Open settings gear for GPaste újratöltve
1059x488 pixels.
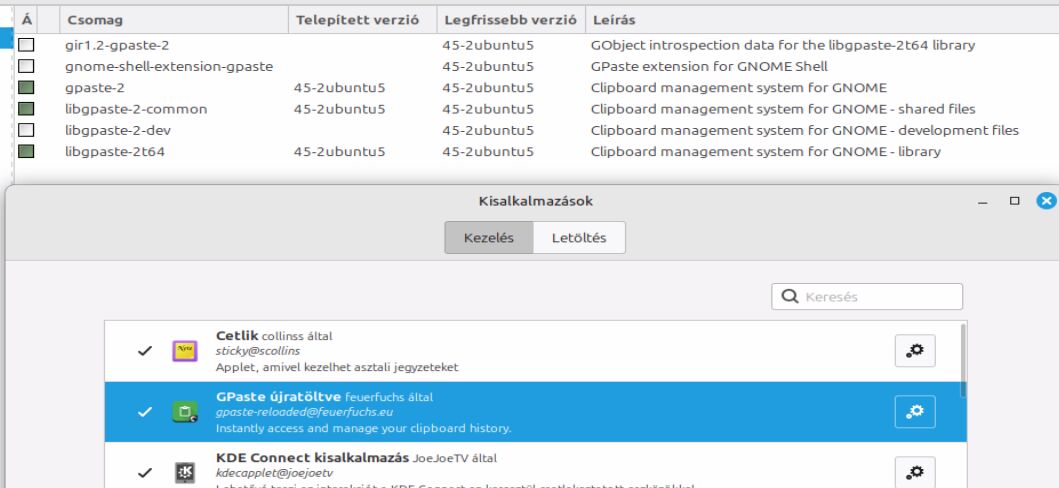[x=914, y=411]
